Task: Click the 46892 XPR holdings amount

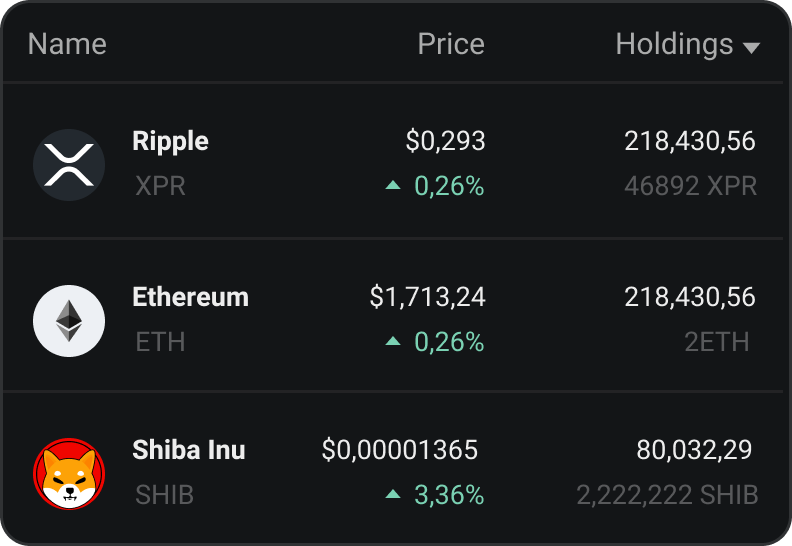Action: 690,186
